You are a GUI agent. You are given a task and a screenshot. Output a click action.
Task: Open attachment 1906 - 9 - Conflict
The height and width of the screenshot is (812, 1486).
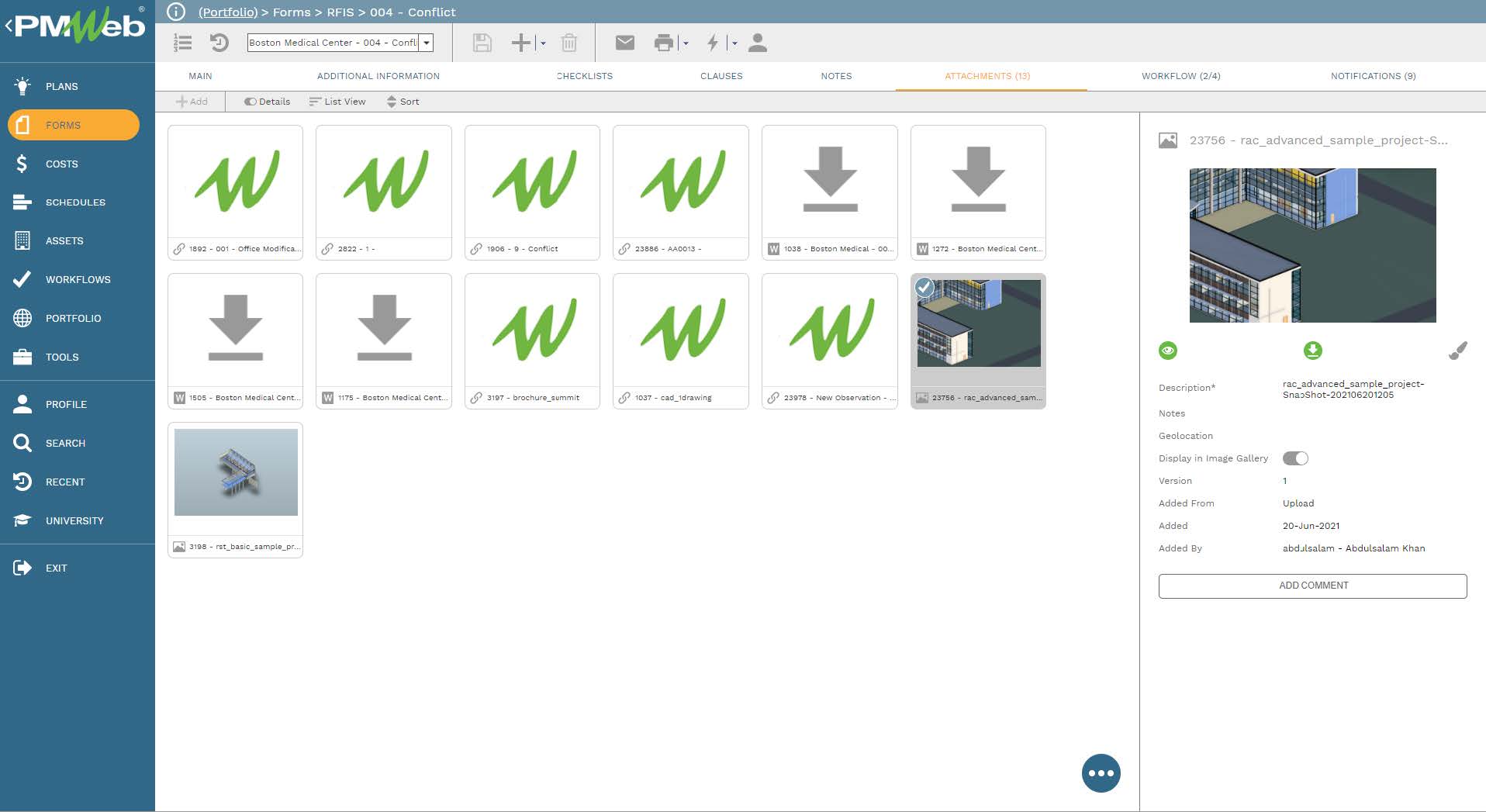pyautogui.click(x=532, y=192)
